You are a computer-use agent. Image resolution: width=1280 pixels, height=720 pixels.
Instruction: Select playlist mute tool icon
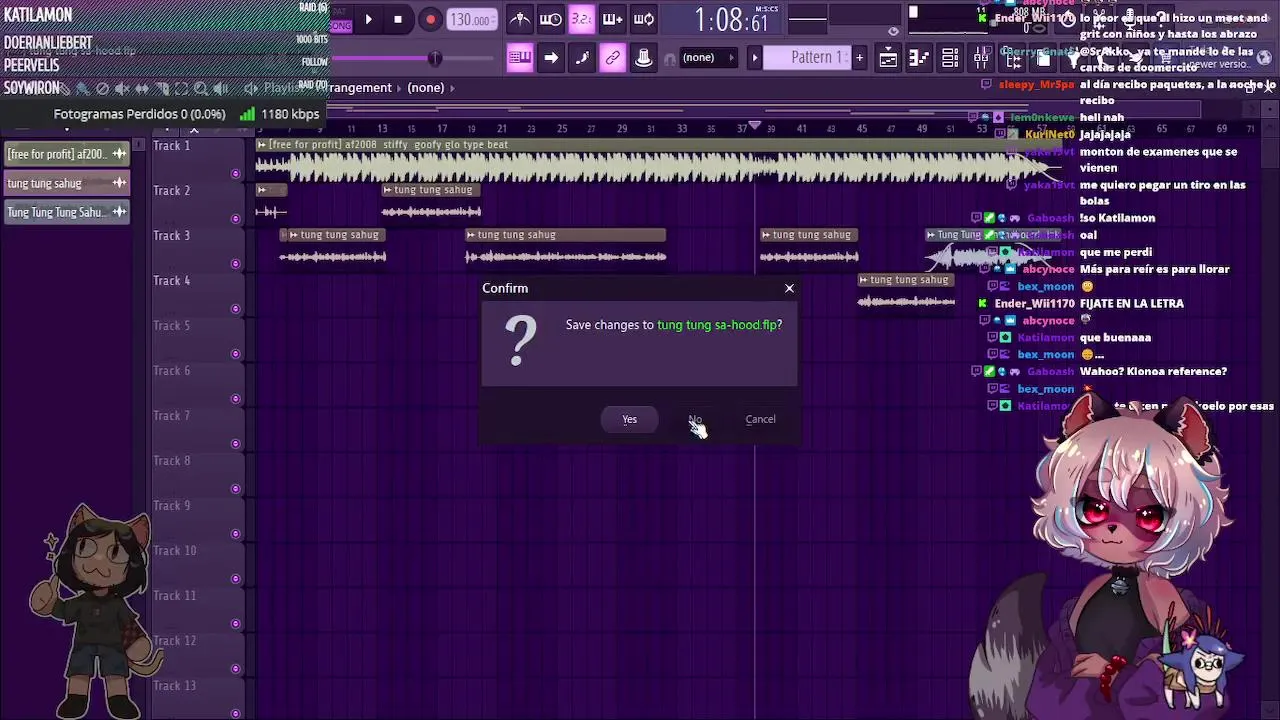[122, 89]
